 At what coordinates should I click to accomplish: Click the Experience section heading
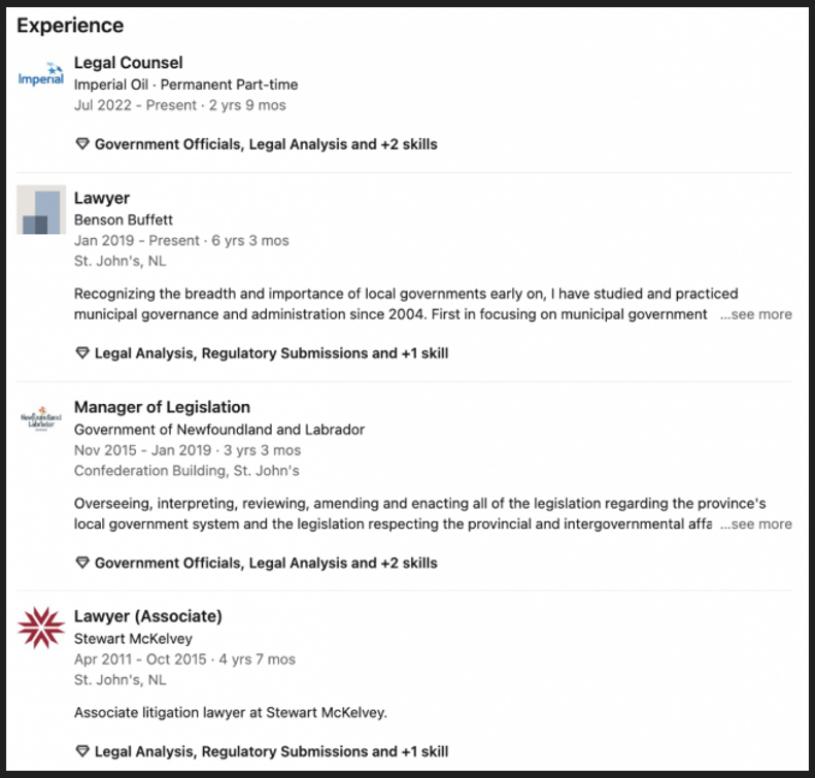(70, 26)
